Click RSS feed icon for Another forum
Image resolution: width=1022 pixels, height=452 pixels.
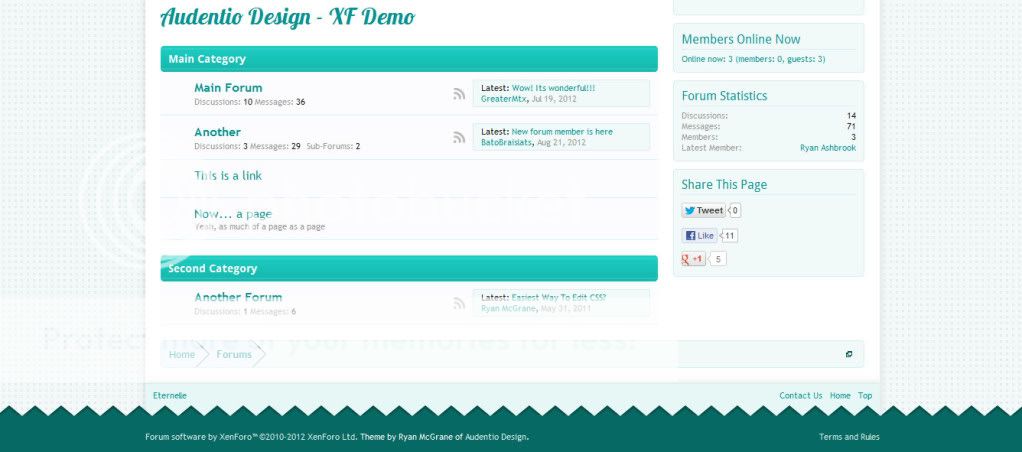[459, 138]
